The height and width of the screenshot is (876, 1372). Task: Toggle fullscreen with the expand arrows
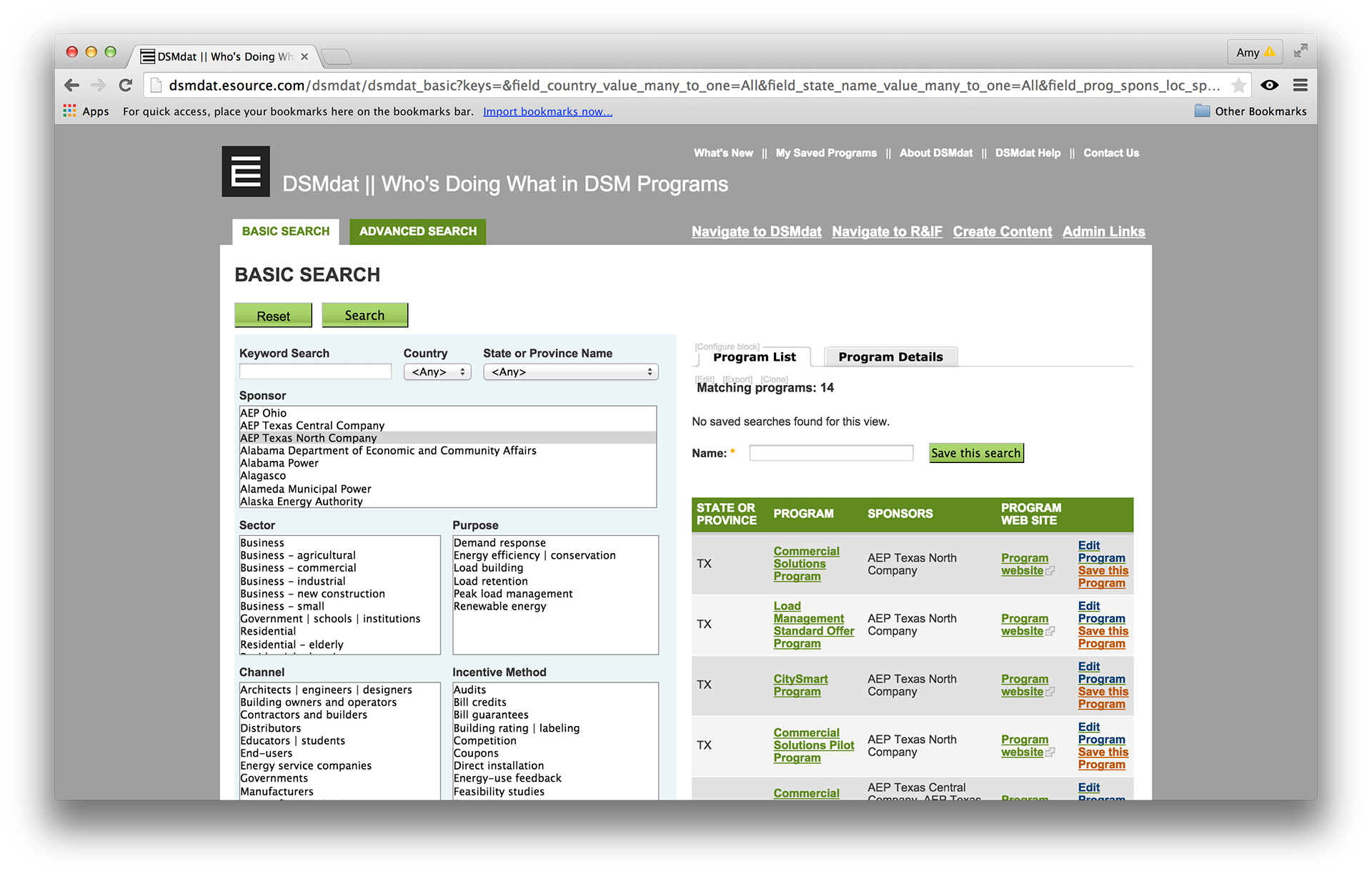coord(1301,51)
